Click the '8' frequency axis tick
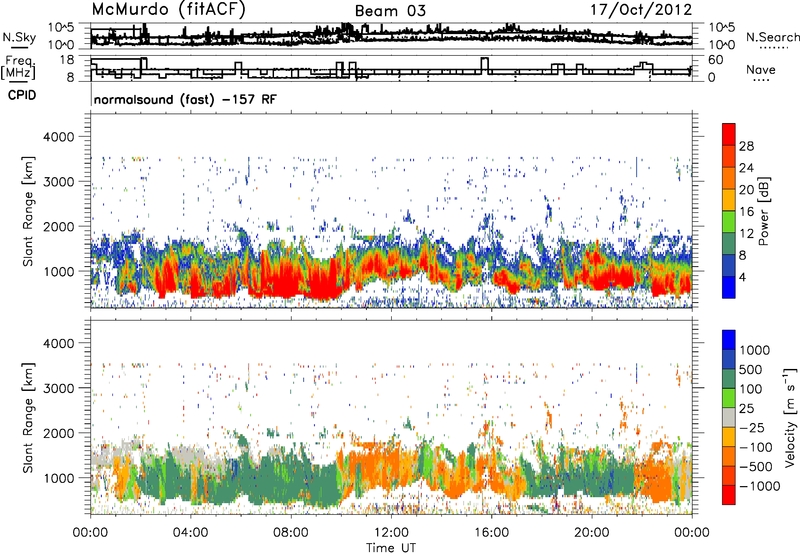This screenshot has height=554, width=800. pos(70,77)
